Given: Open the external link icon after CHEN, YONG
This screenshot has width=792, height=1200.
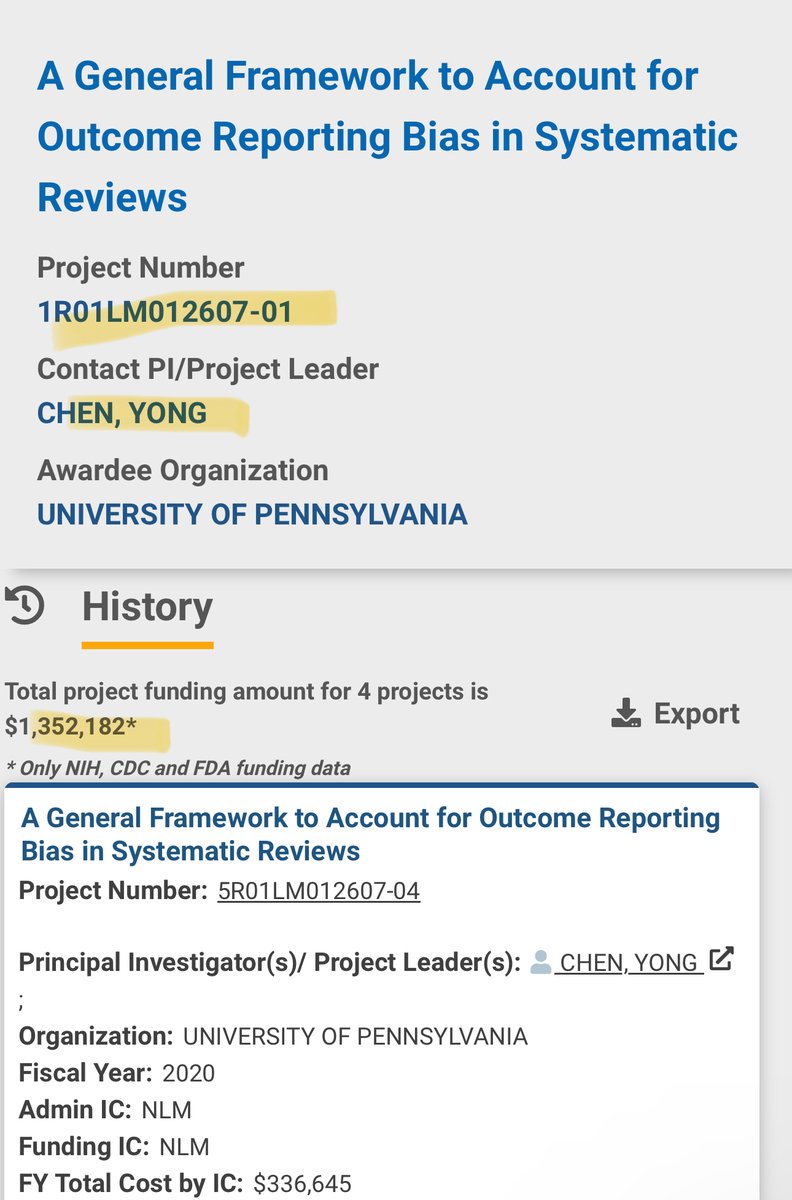Looking at the screenshot, I should 720,960.
